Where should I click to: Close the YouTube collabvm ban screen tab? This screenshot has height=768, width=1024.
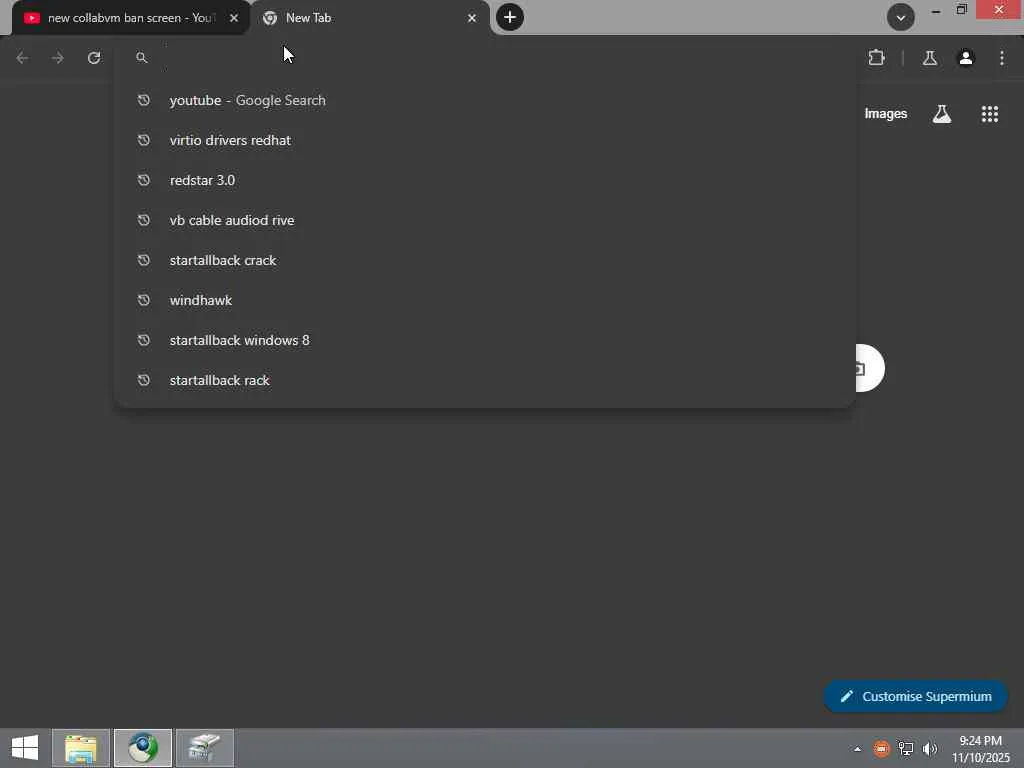[x=234, y=18]
